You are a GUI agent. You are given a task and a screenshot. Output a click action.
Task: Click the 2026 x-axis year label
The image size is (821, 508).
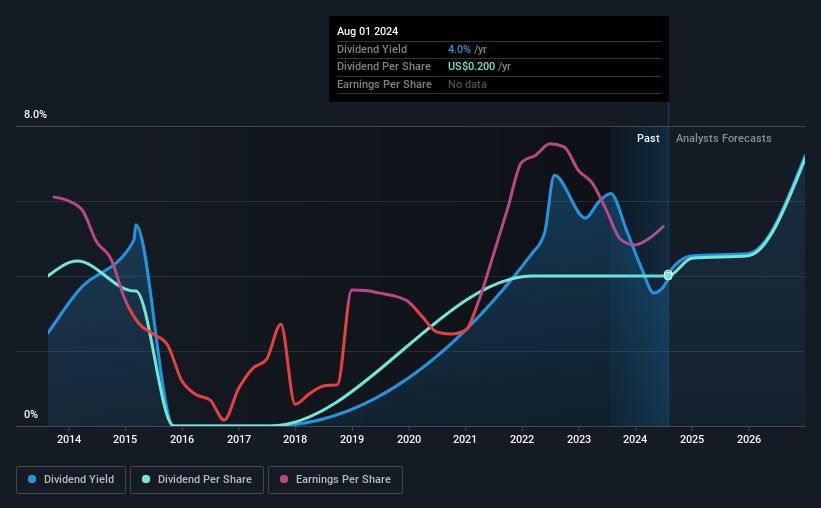click(749, 439)
